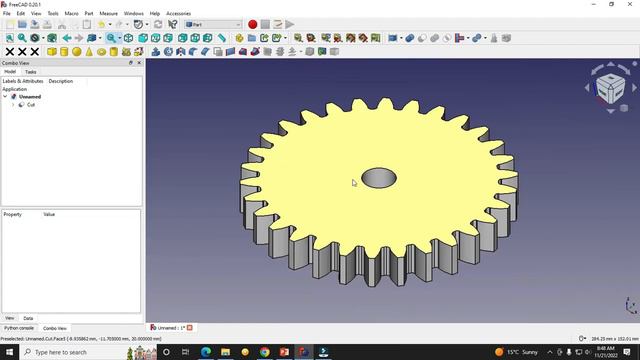Click the Boolean Intersection icon
This screenshot has height=360, width=640.
click(447, 38)
